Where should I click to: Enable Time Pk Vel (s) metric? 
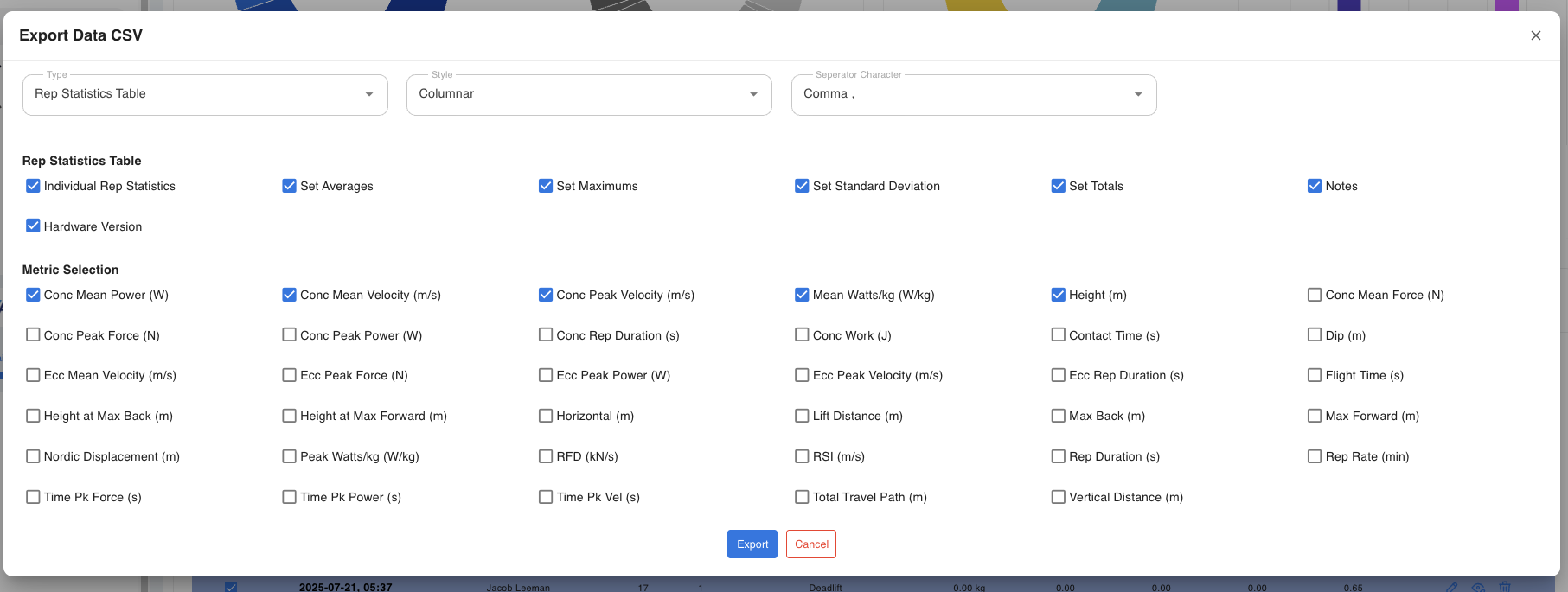[x=546, y=497]
